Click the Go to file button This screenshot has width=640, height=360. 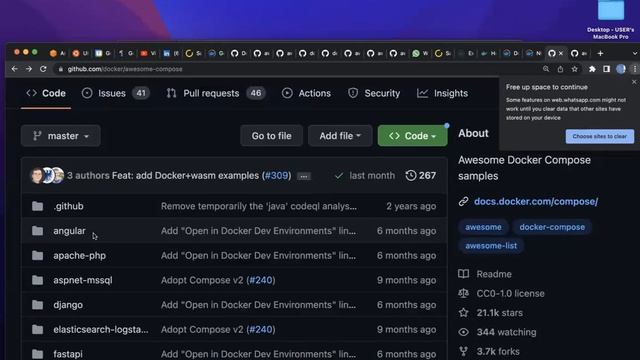271,136
